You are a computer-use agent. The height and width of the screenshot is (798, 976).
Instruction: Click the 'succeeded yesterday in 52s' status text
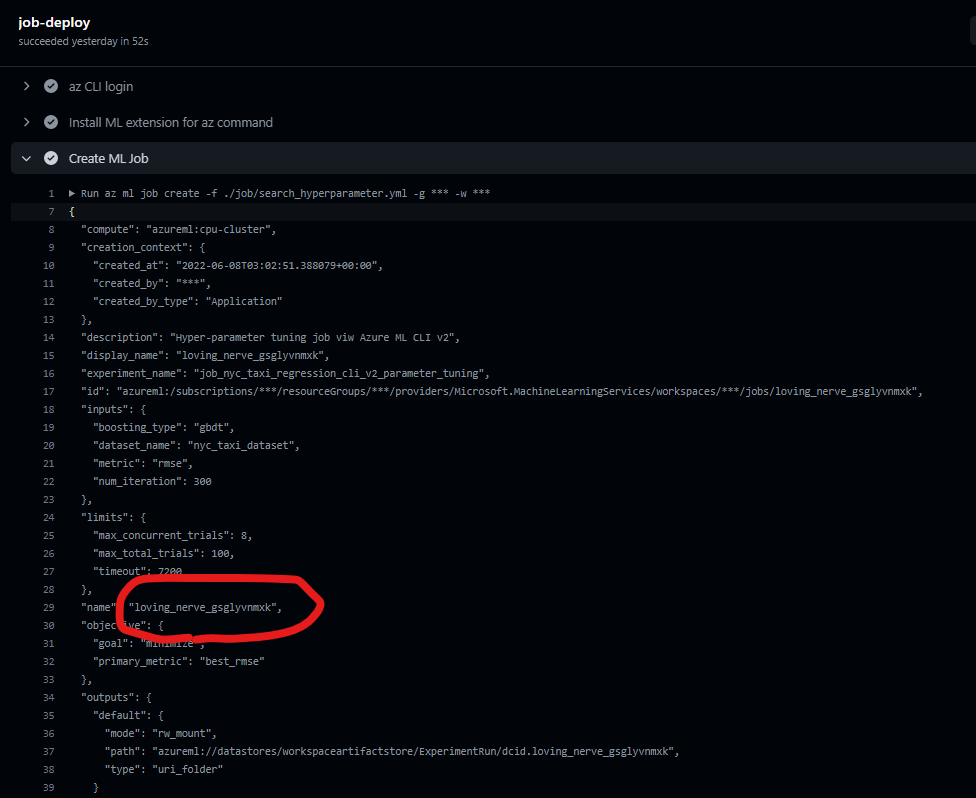83,41
